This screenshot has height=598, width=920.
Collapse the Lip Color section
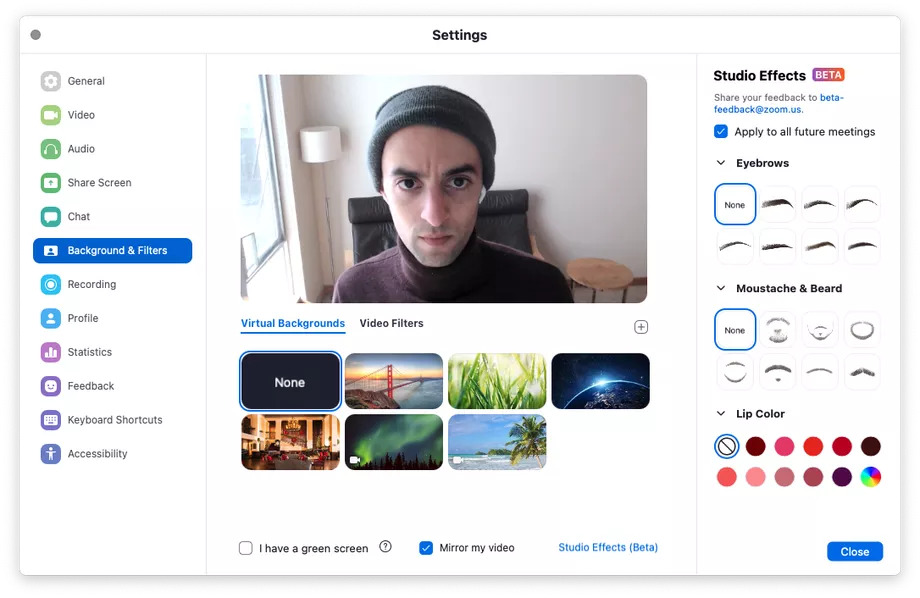[721, 414]
